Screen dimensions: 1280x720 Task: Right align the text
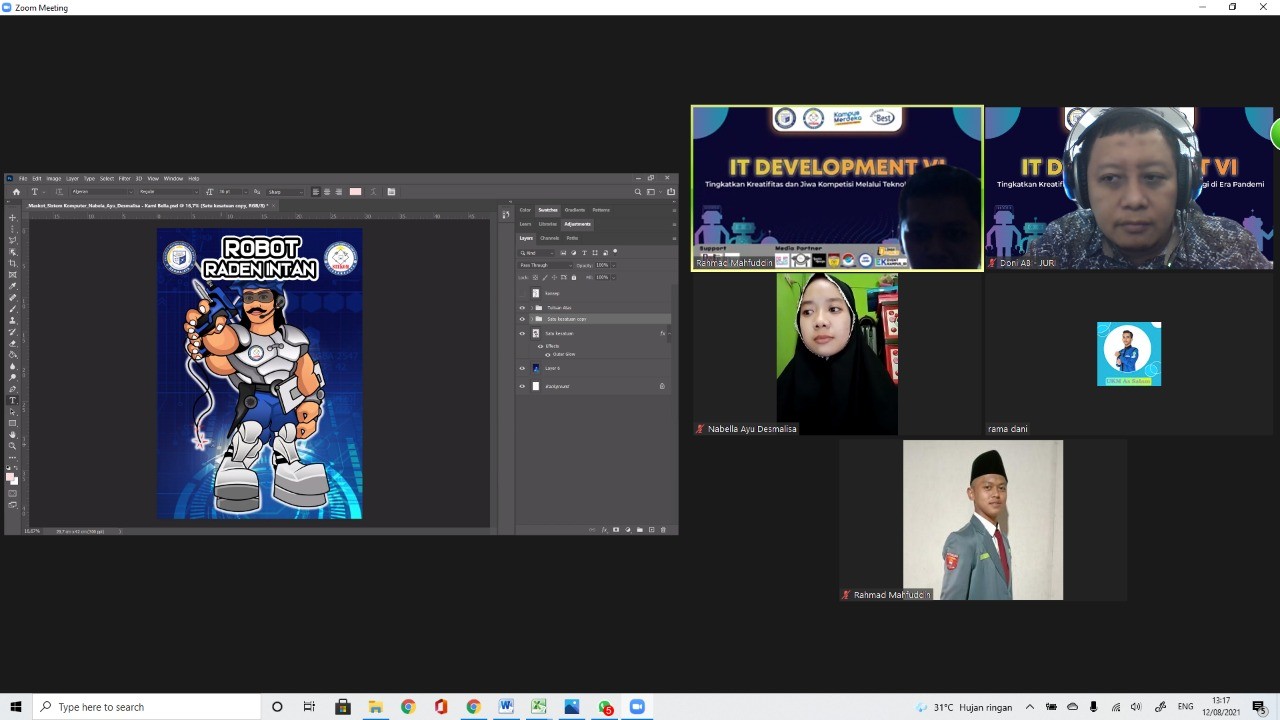click(x=339, y=191)
